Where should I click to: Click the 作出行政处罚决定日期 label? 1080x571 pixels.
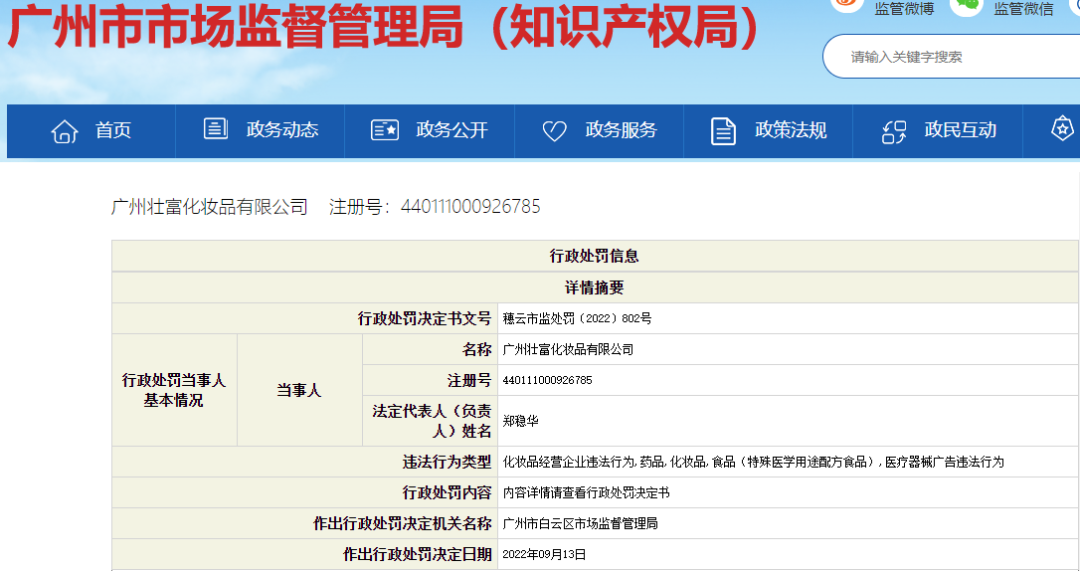coord(417,554)
